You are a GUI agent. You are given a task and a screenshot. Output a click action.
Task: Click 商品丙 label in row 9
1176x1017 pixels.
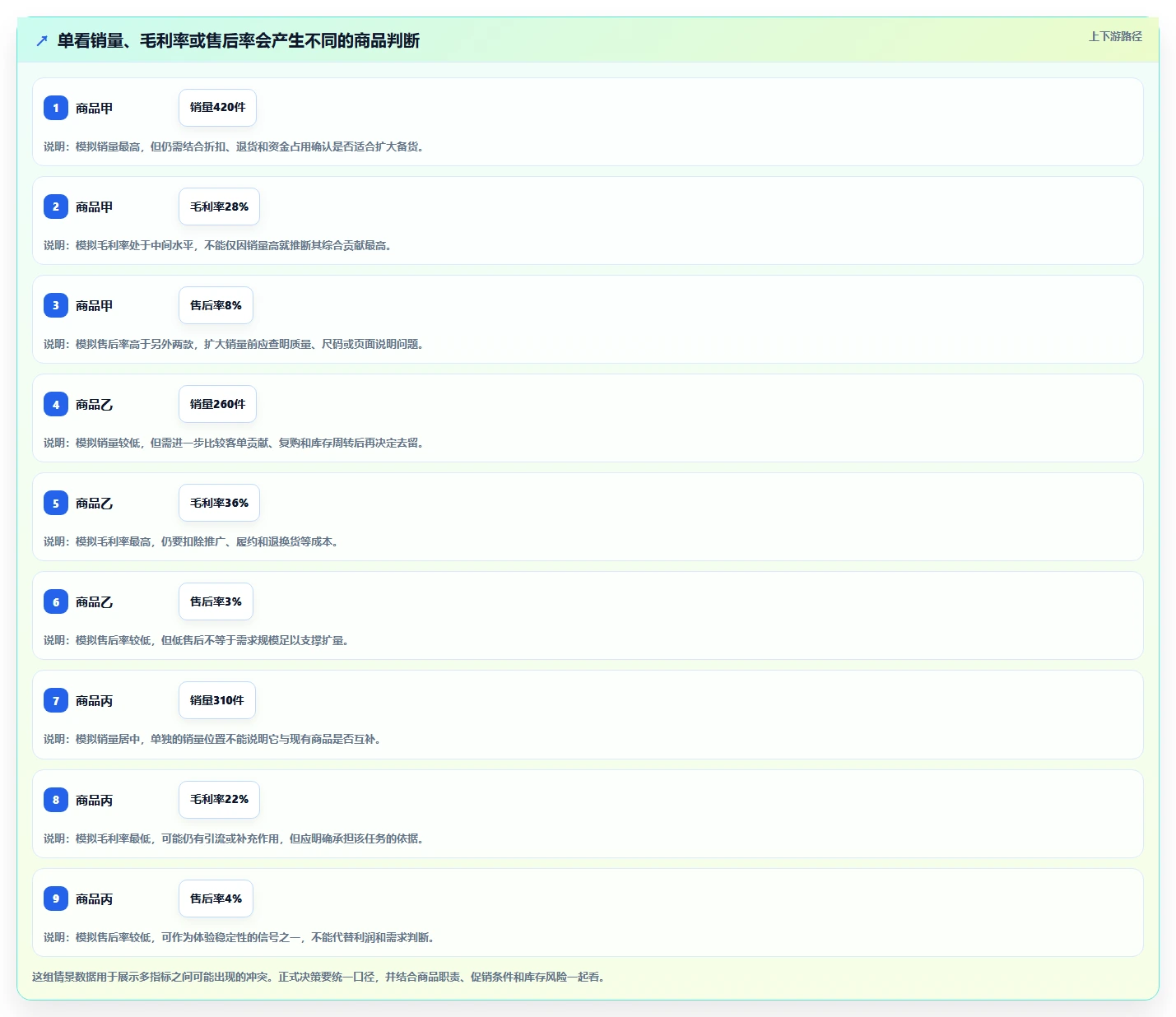pyautogui.click(x=95, y=899)
